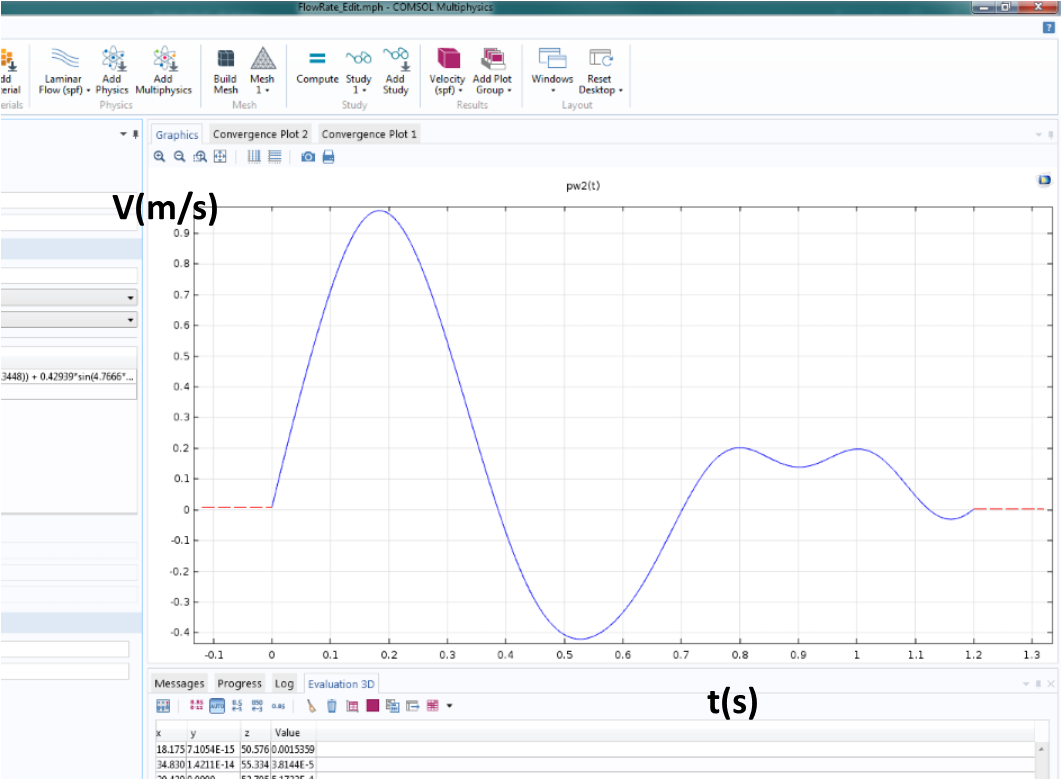Open the Windows layout dropdown

[x=552, y=90]
